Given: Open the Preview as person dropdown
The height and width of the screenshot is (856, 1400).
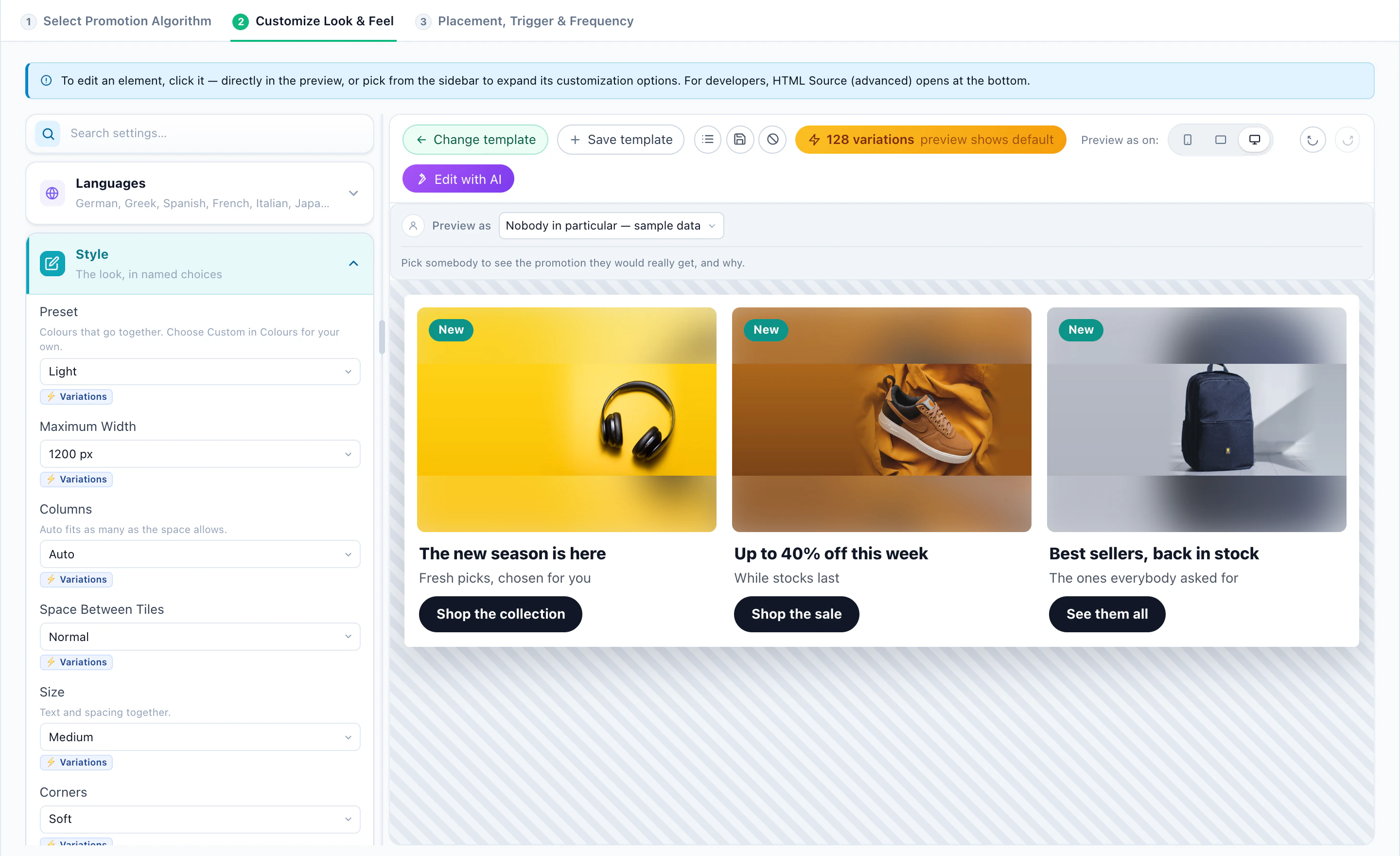Looking at the screenshot, I should 611,226.
